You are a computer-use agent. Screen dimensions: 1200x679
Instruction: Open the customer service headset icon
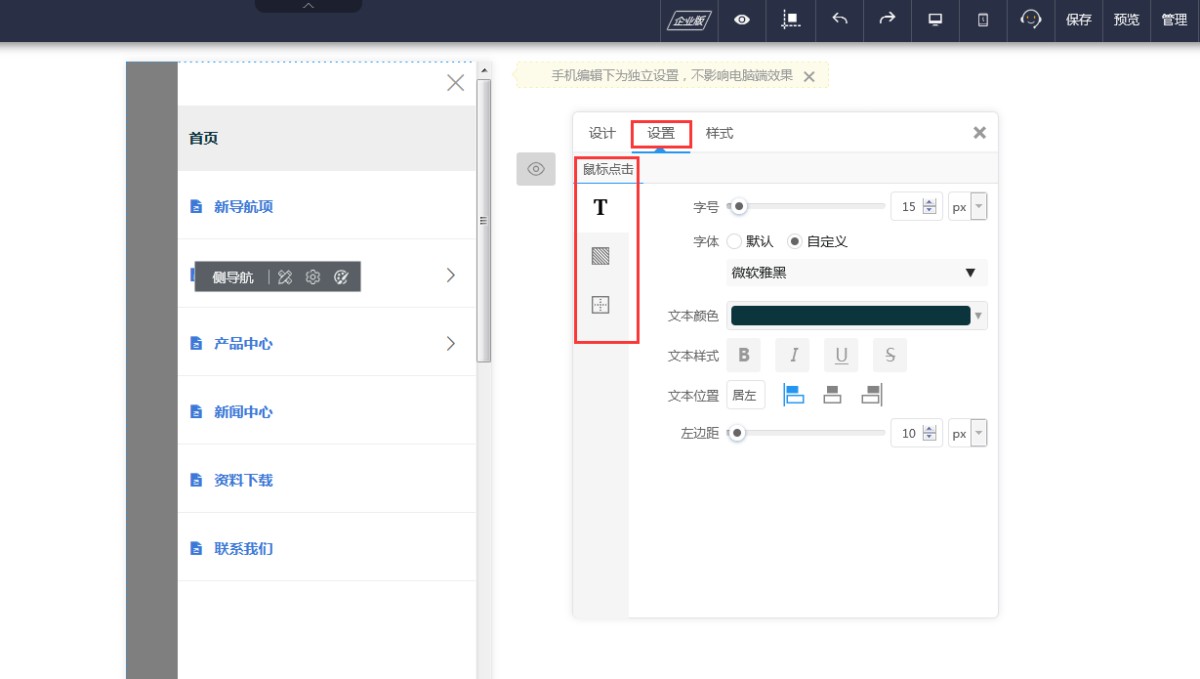click(x=1031, y=20)
